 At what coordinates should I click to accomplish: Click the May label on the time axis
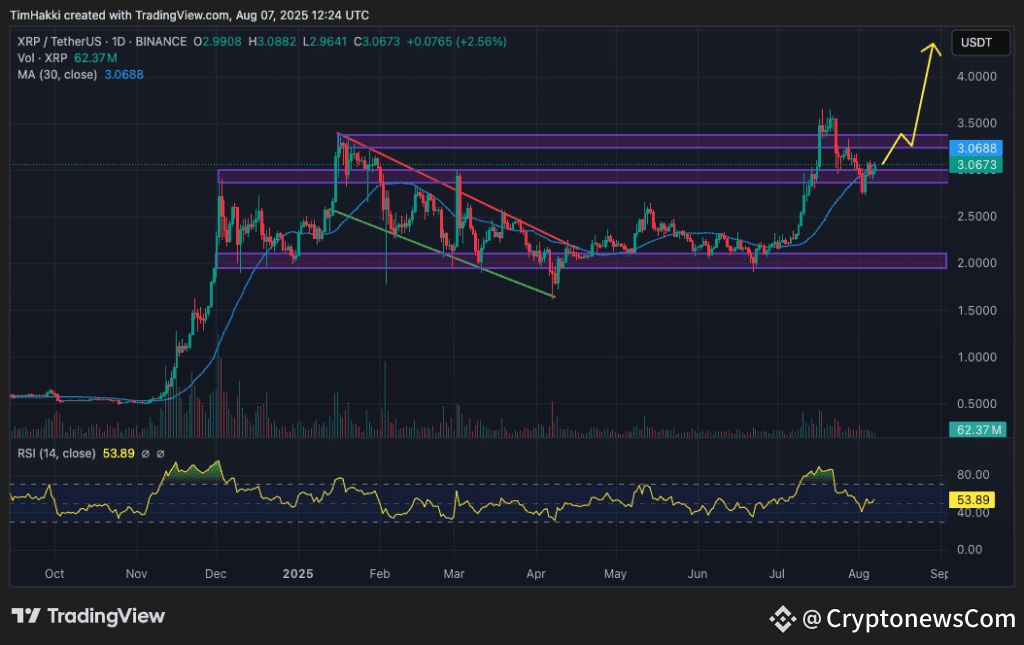[615, 574]
